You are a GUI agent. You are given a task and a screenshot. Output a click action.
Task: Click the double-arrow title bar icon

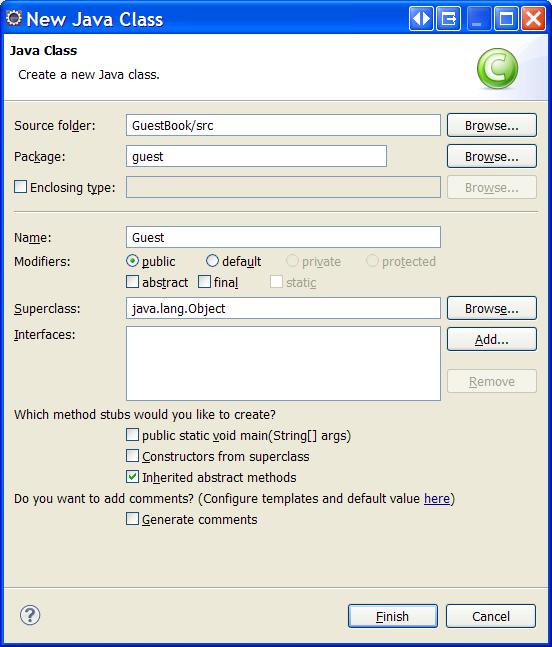click(x=421, y=19)
